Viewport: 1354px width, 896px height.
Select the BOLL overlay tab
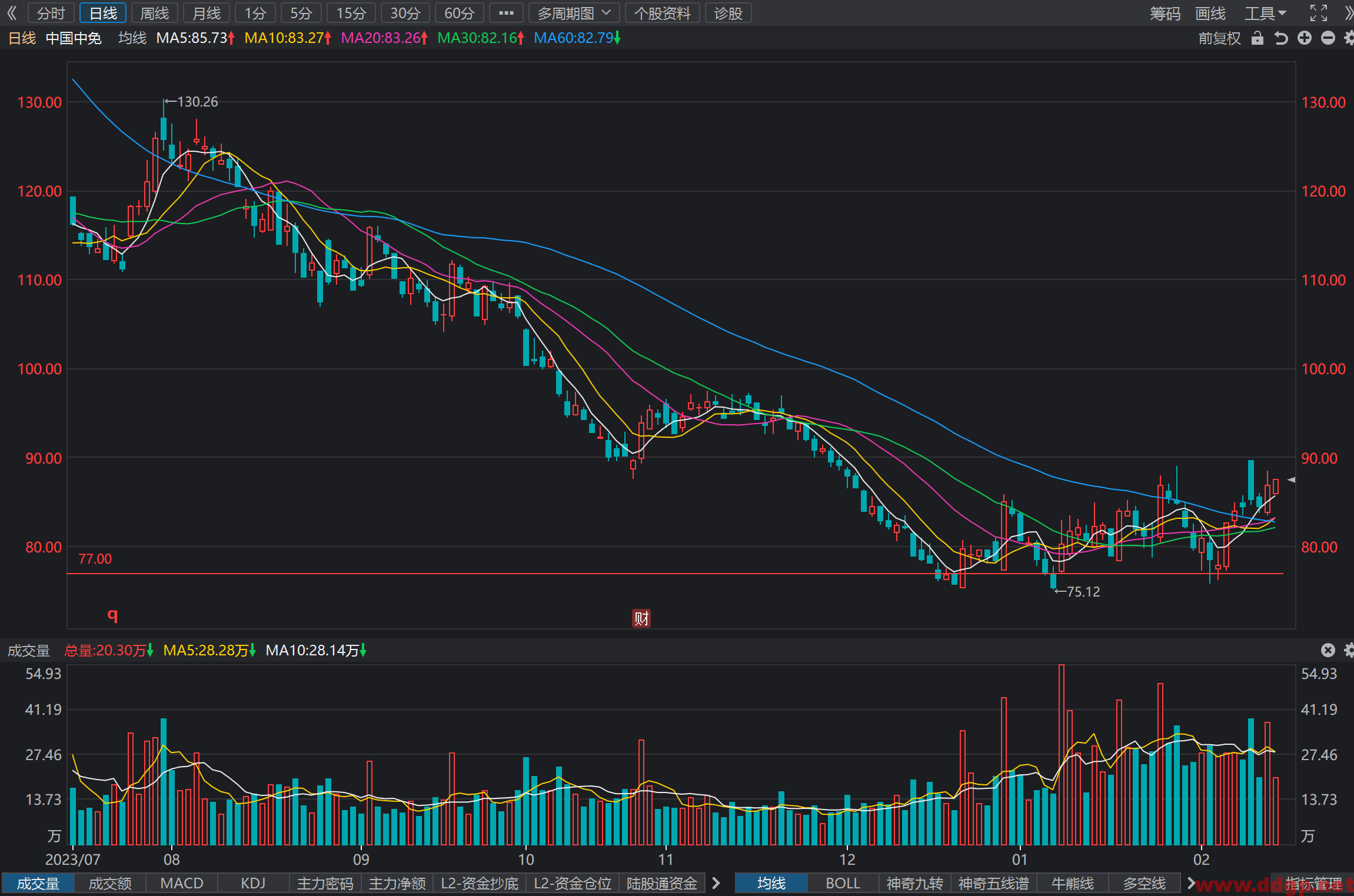(843, 883)
